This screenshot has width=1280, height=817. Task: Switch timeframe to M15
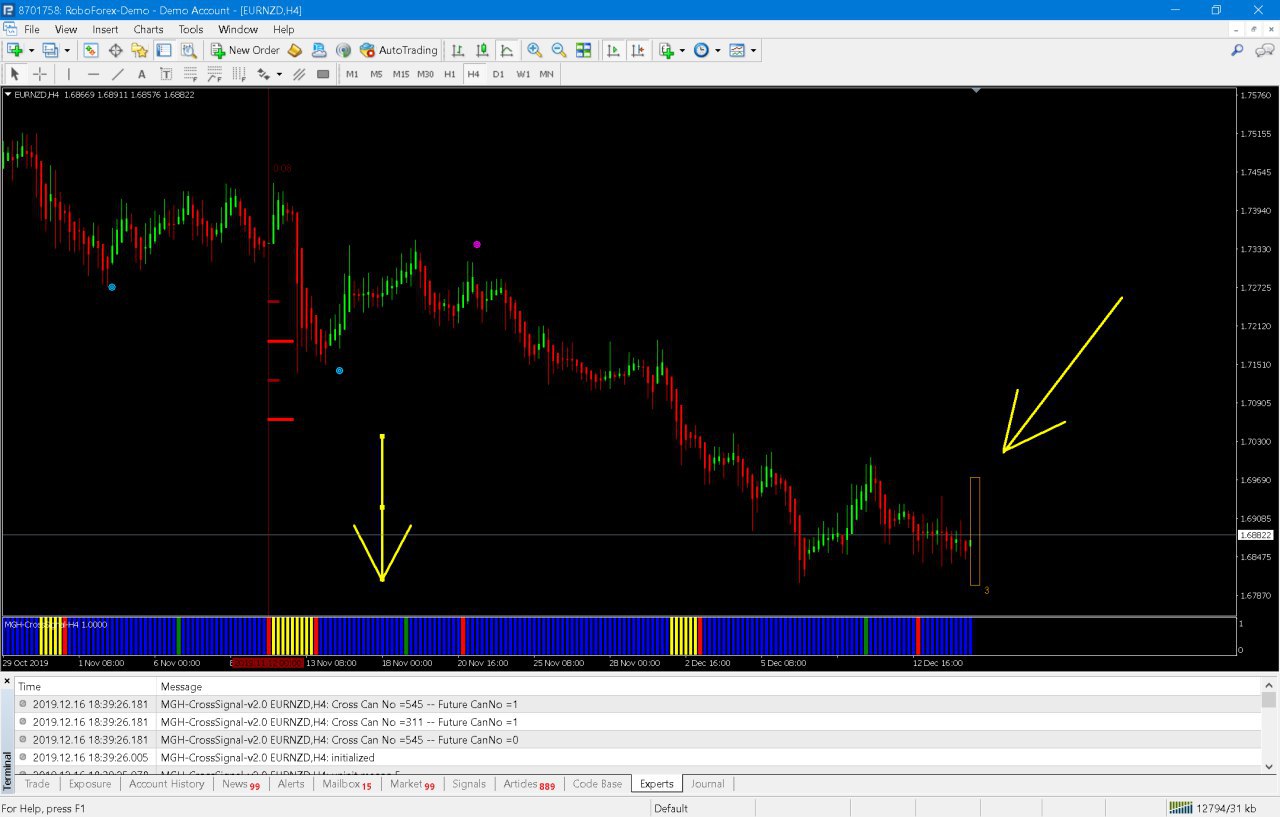point(400,74)
